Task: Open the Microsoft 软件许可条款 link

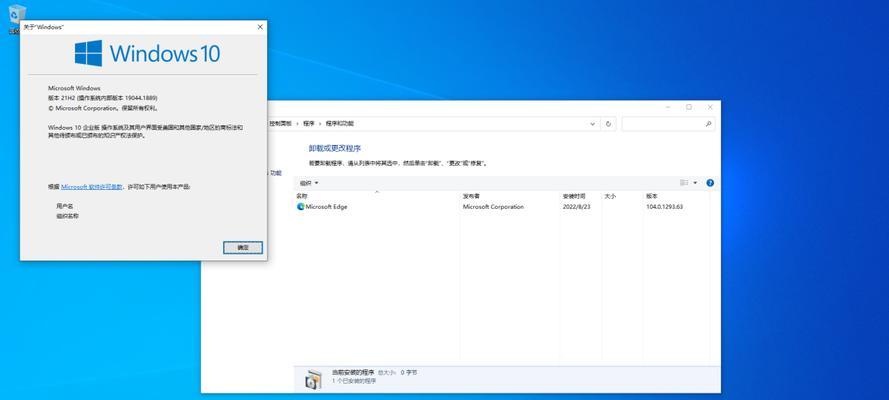Action: [91, 186]
